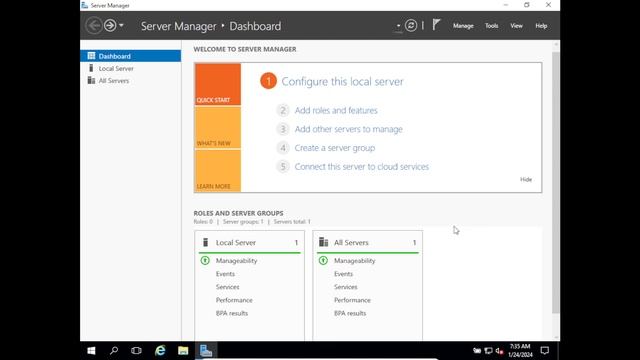The width and height of the screenshot is (640, 360).
Task: Switch to the Learn More tab
Action: (x=218, y=171)
